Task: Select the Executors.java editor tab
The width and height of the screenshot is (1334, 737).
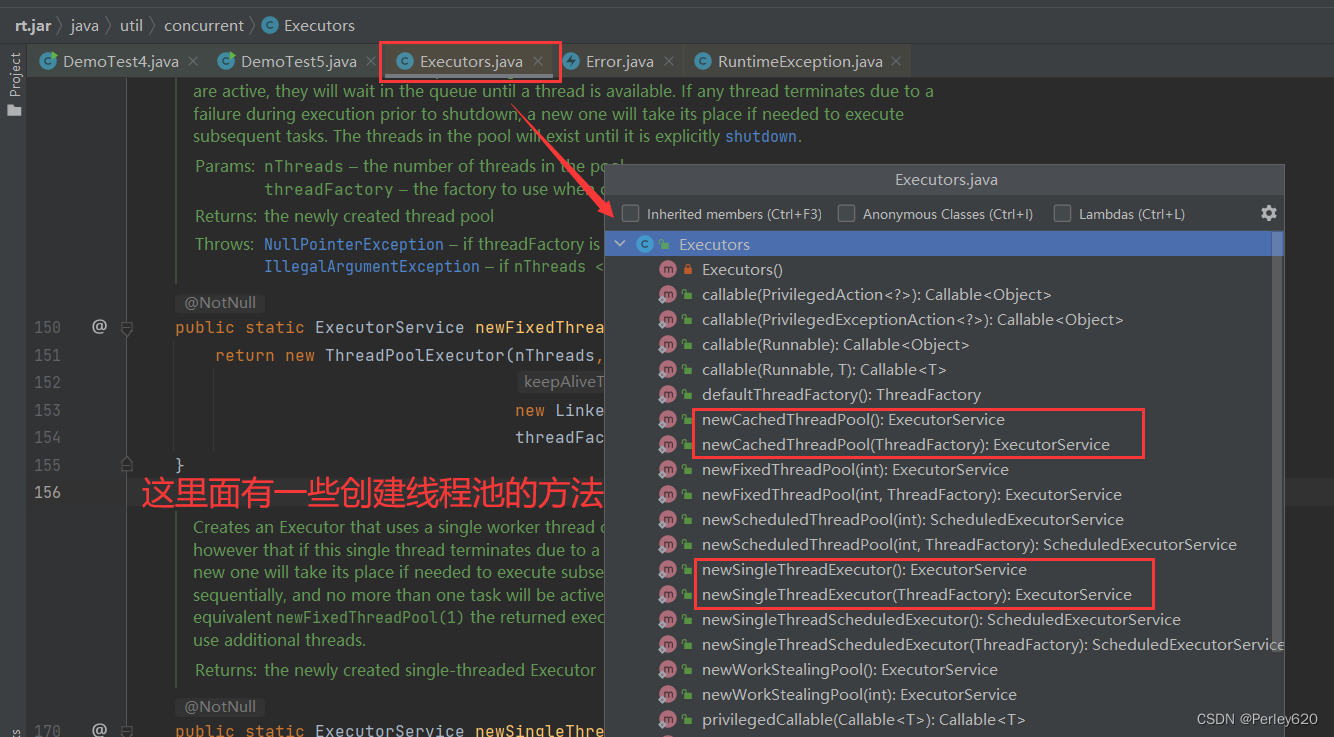Action: pyautogui.click(x=470, y=62)
